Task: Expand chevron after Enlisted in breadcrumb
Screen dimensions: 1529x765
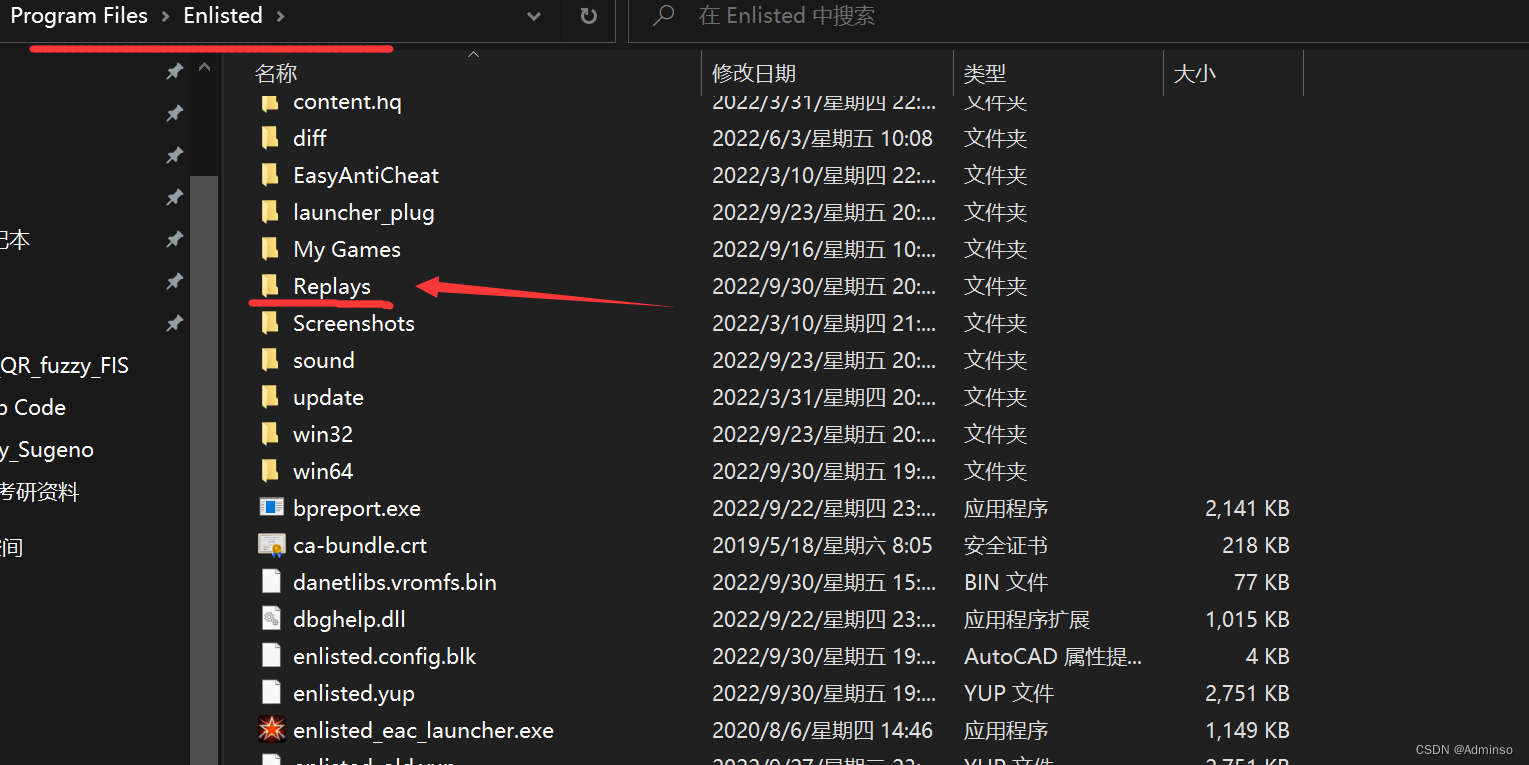Action: 280,16
